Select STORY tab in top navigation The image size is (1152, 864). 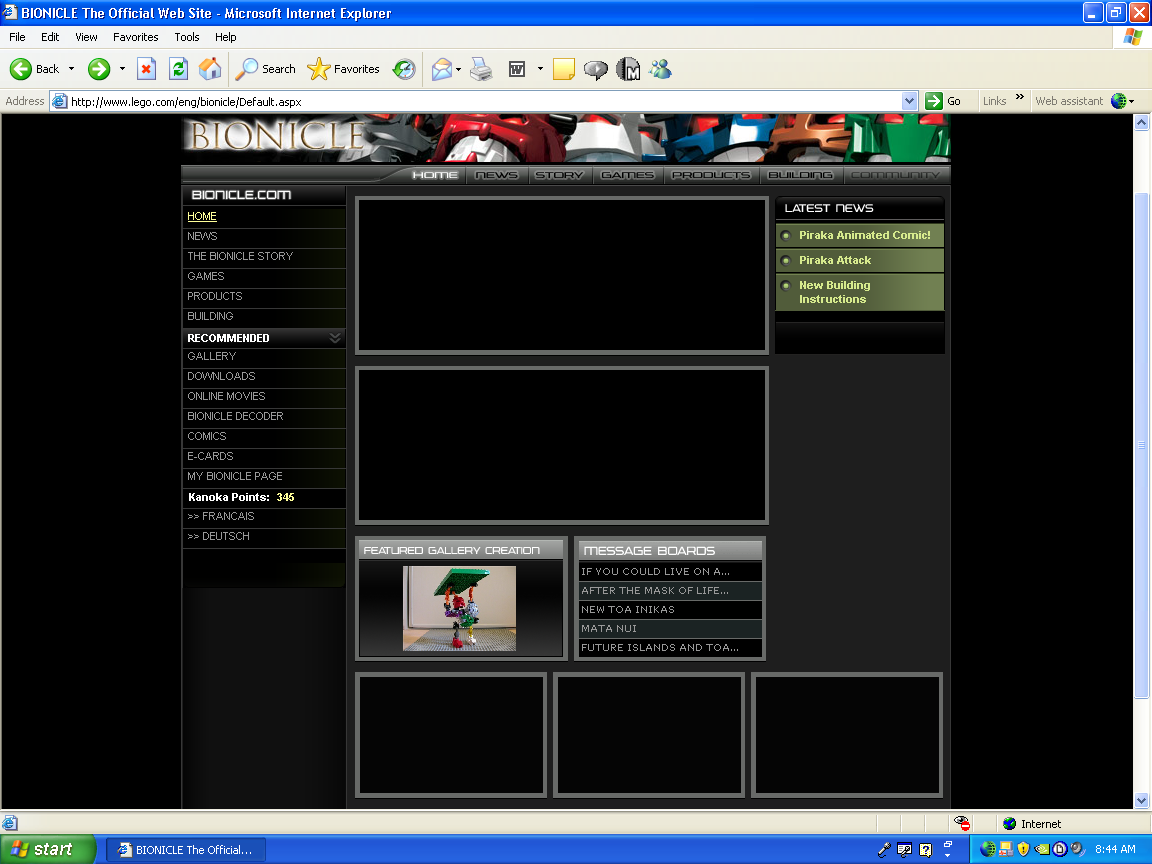pos(559,175)
